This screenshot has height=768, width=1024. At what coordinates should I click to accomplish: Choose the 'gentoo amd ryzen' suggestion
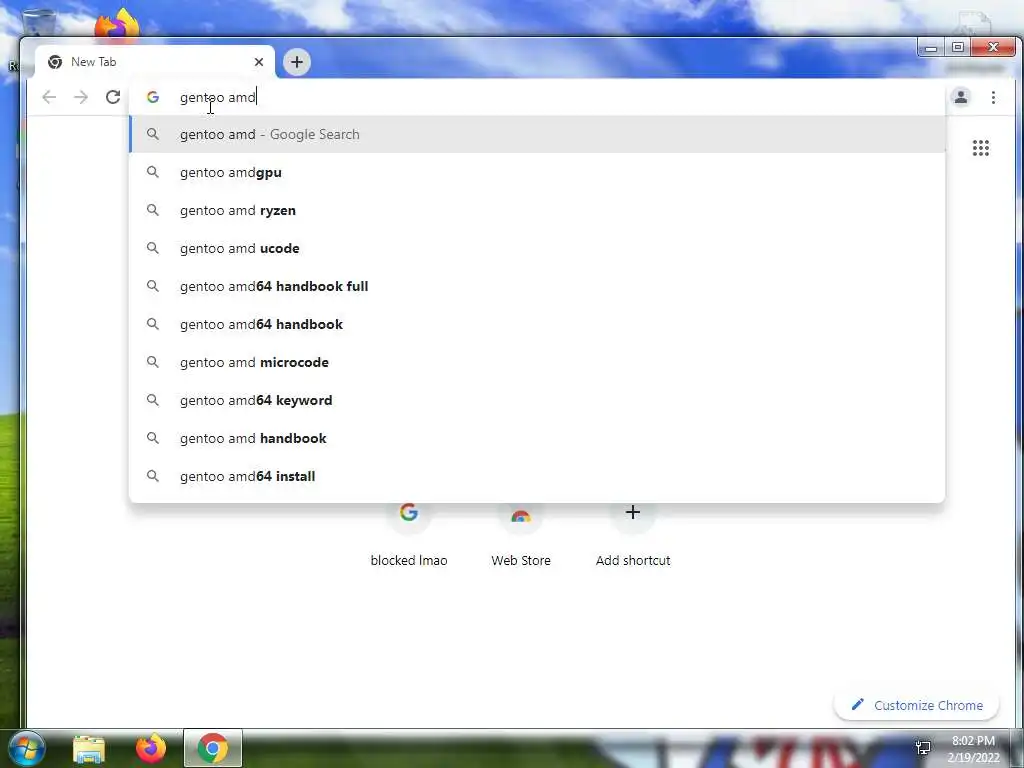click(x=537, y=210)
